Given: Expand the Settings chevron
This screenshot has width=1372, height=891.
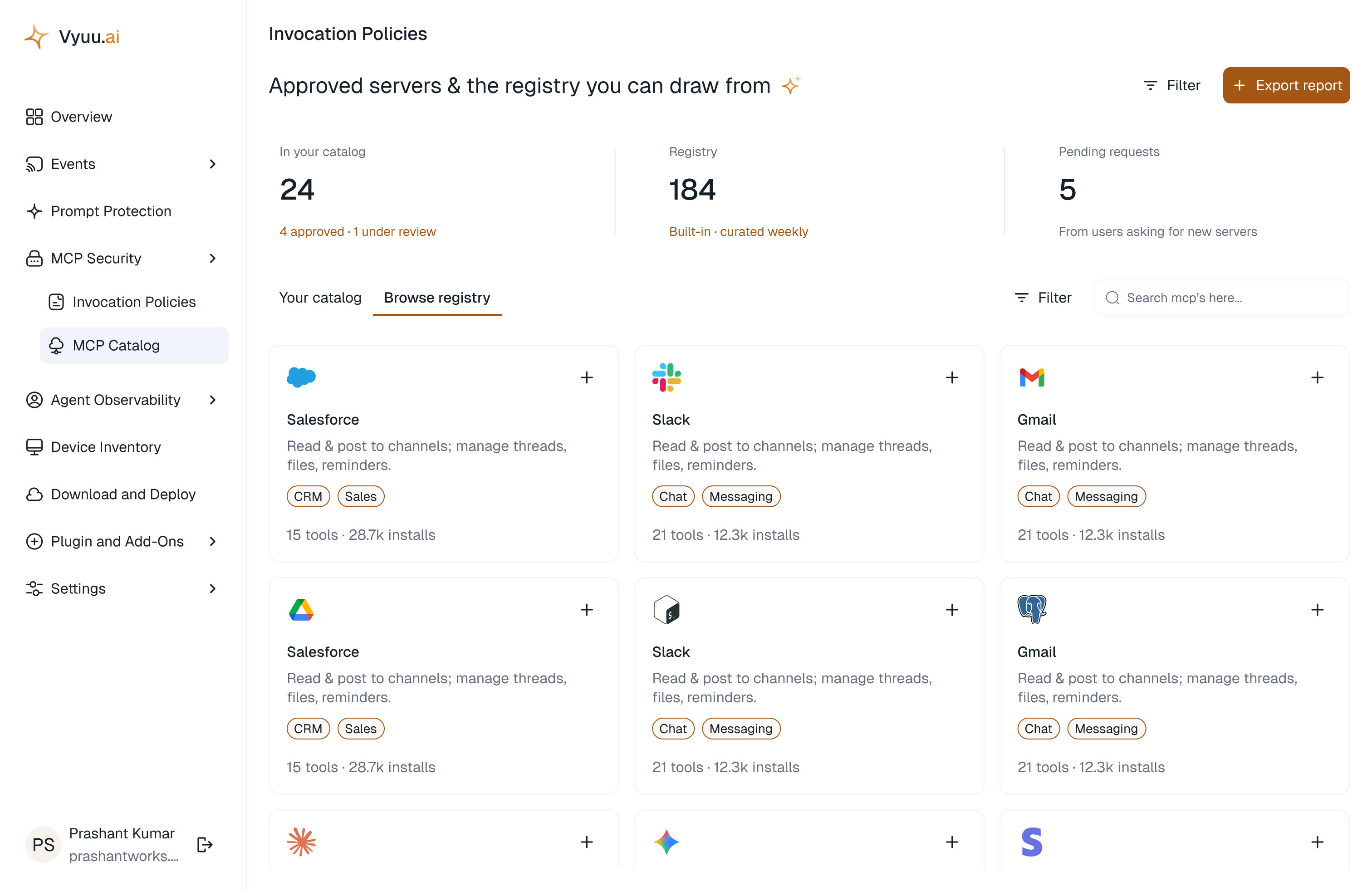Looking at the screenshot, I should 212,588.
